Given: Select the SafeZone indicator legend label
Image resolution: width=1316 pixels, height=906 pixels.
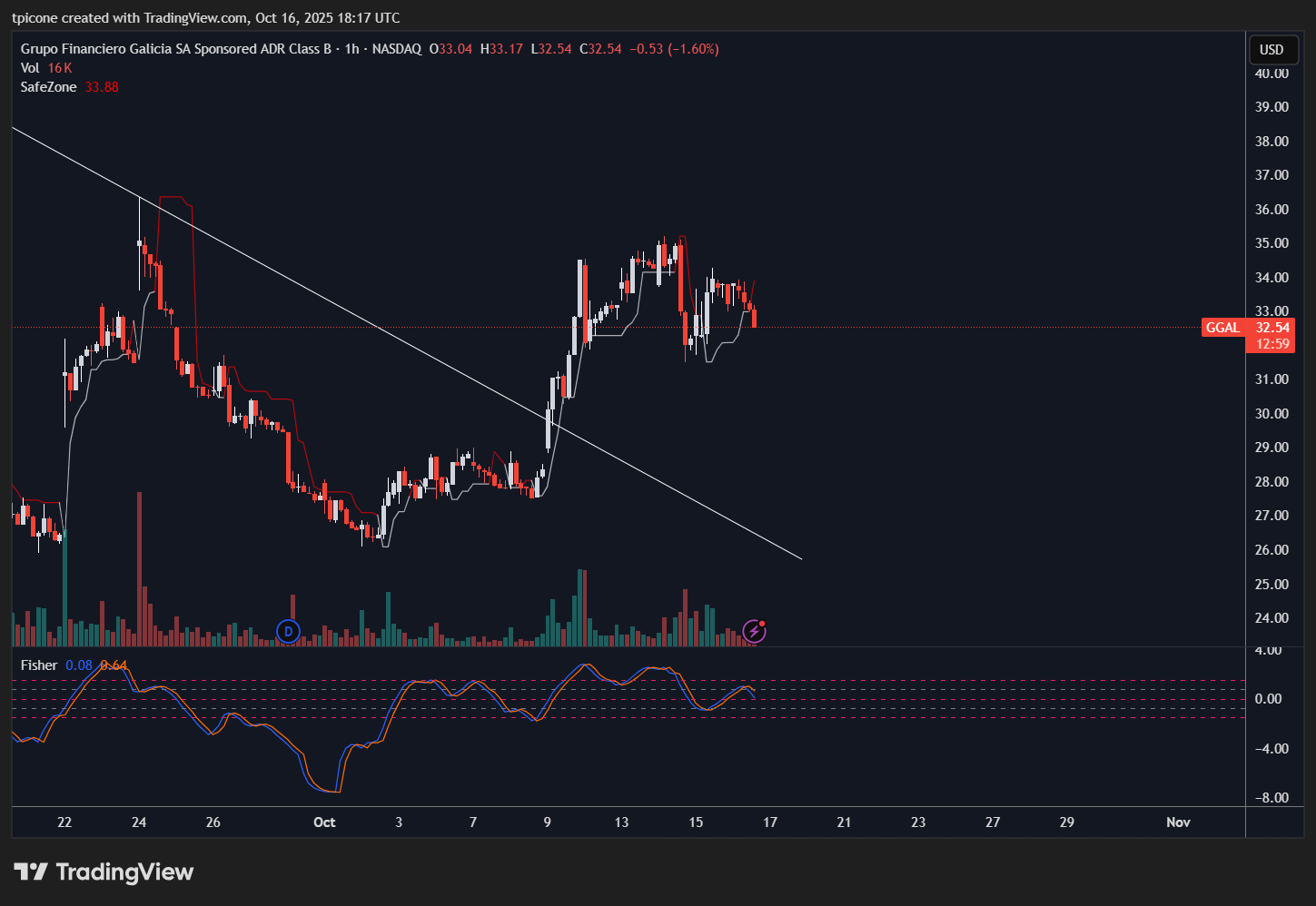Looking at the screenshot, I should [48, 87].
